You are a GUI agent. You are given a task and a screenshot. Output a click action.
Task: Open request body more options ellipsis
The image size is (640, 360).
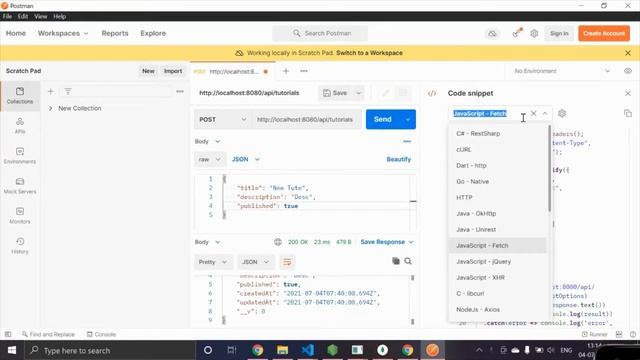407,141
